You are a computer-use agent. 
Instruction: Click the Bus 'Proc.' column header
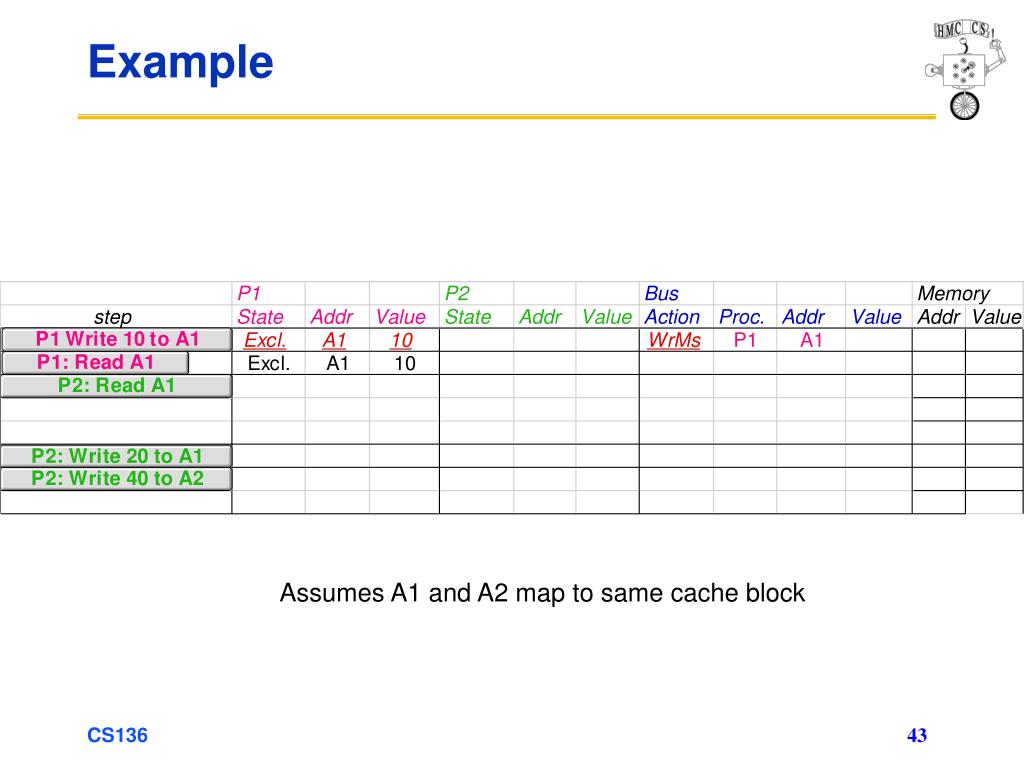742,317
